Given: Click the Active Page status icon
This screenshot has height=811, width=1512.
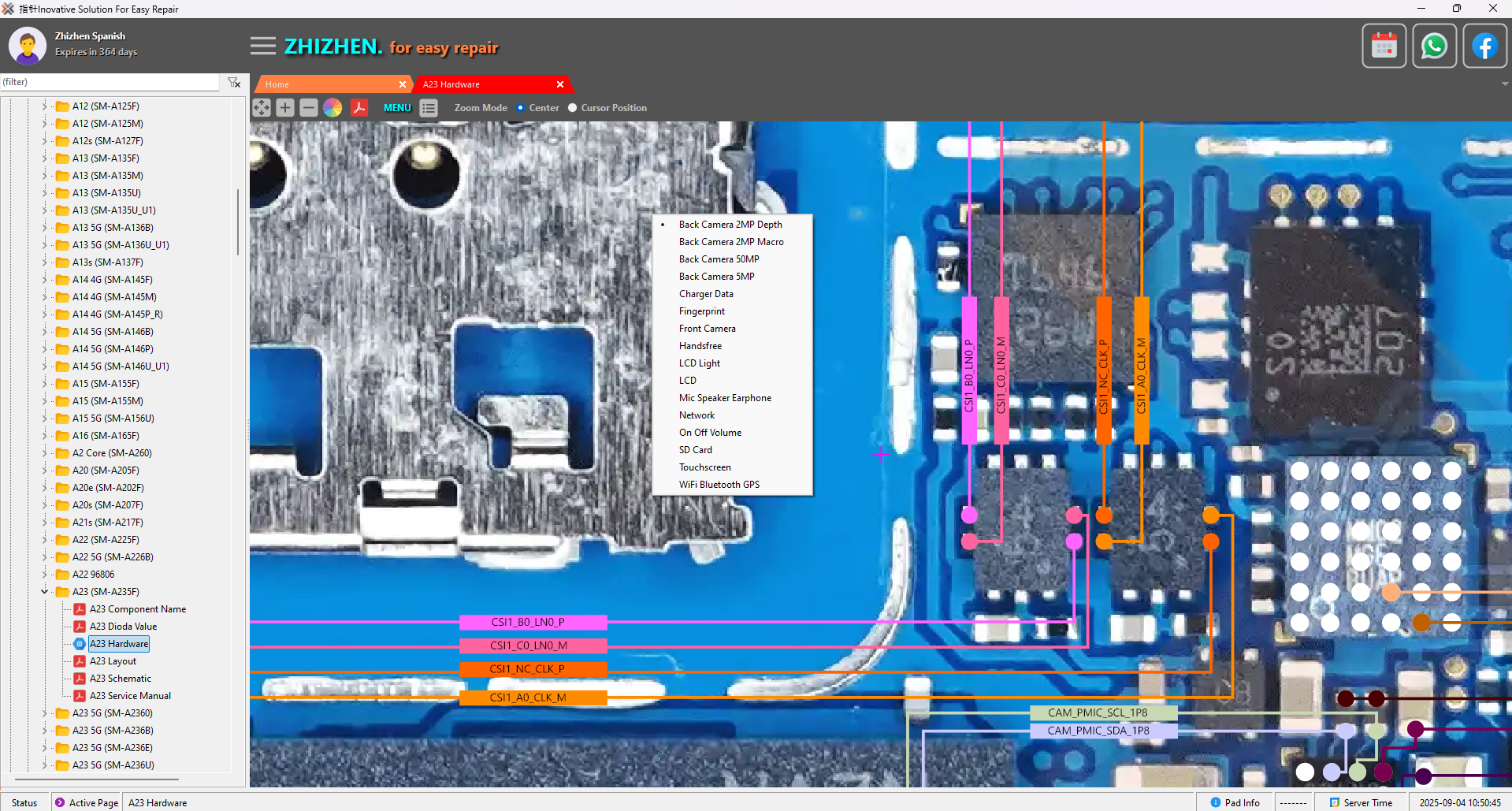Looking at the screenshot, I should (x=60, y=802).
